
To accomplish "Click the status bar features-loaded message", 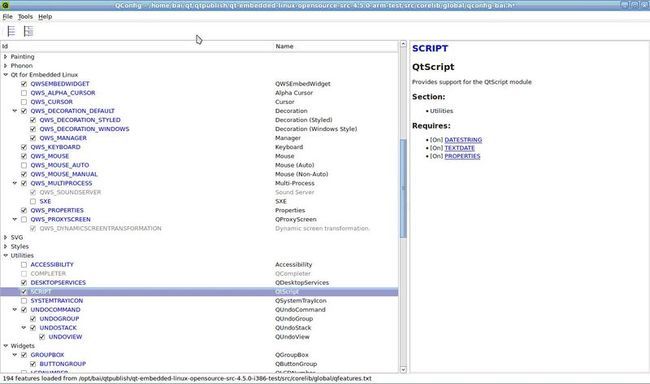I will coord(187,378).
